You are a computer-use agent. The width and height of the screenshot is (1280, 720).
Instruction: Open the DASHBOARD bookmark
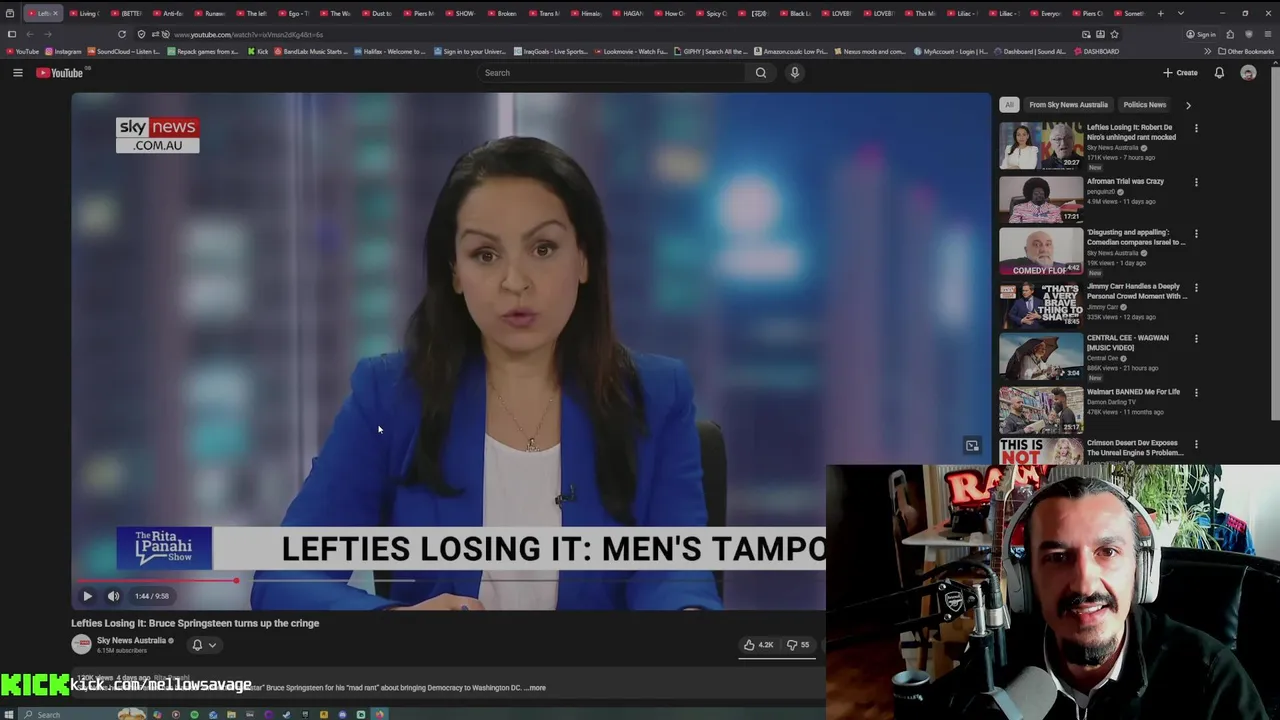(x=1096, y=51)
